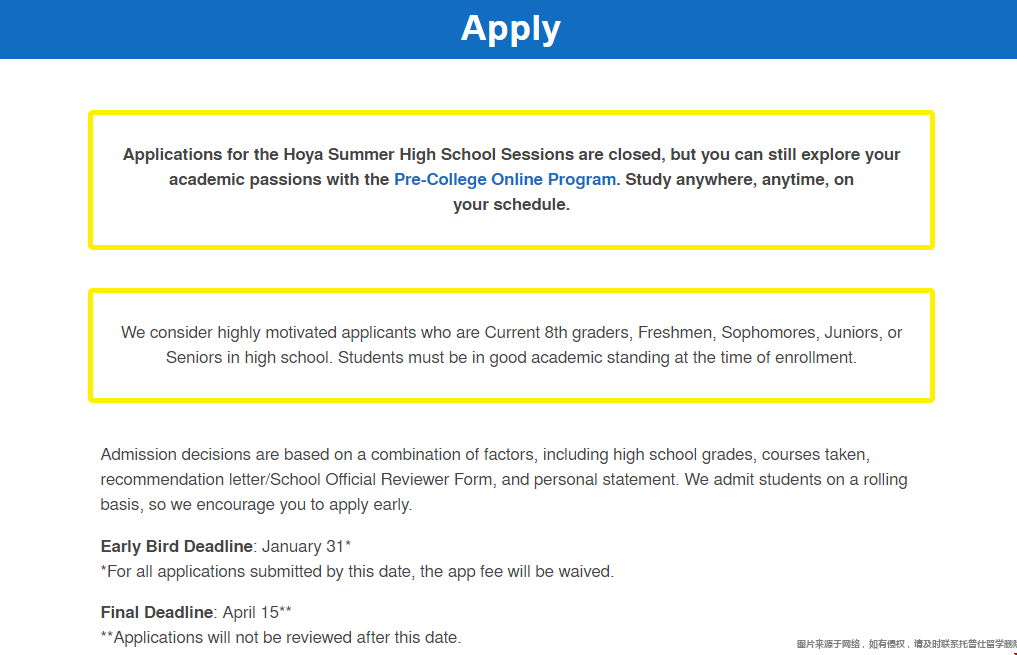Screen dimensions: 1017x655
Task: Click the app fee waived footnote
Action: click(x=357, y=572)
